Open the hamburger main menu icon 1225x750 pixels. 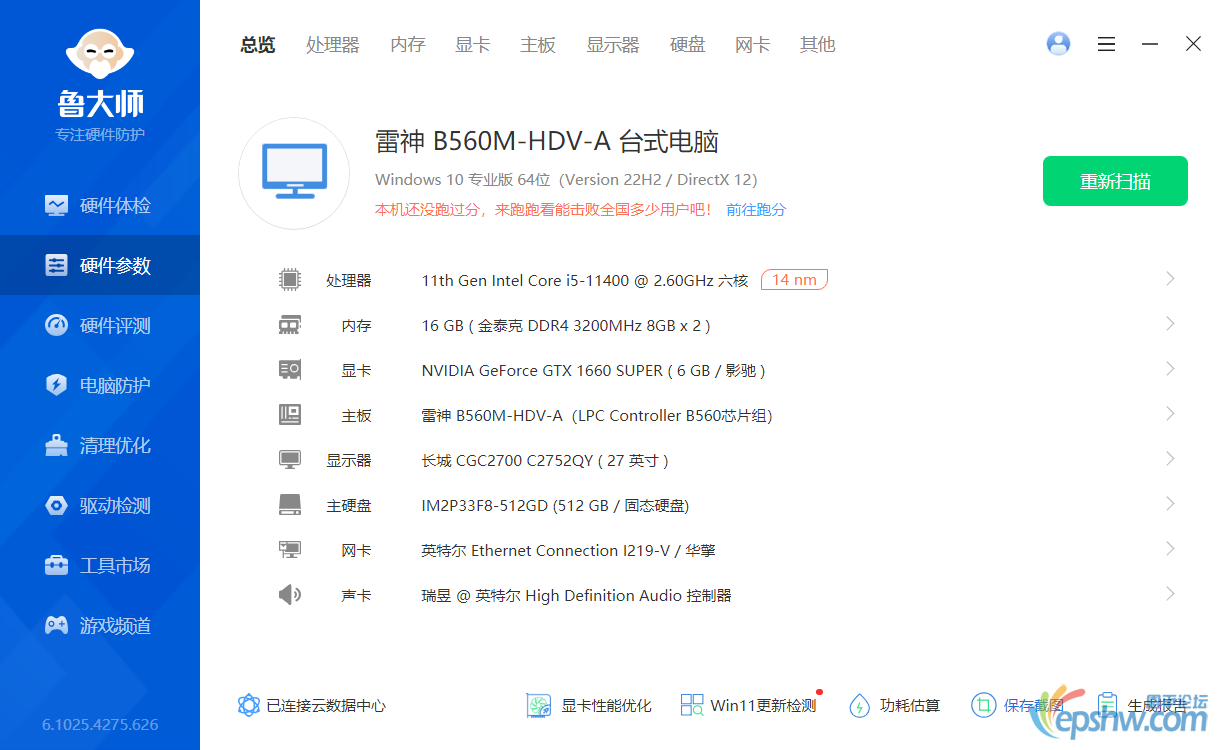pyautogui.click(x=1106, y=44)
